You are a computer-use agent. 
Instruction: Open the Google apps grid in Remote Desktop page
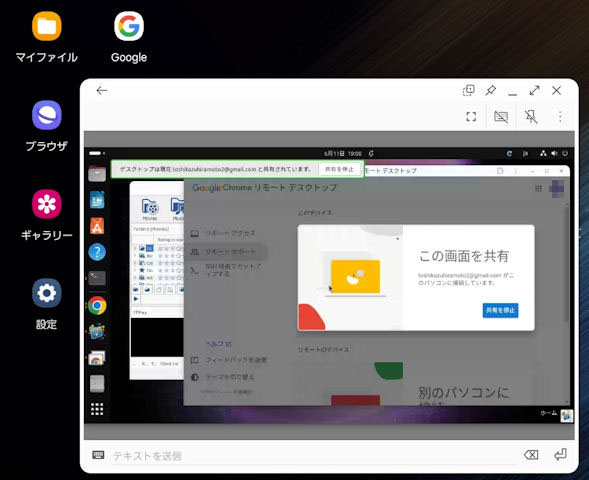coord(538,188)
